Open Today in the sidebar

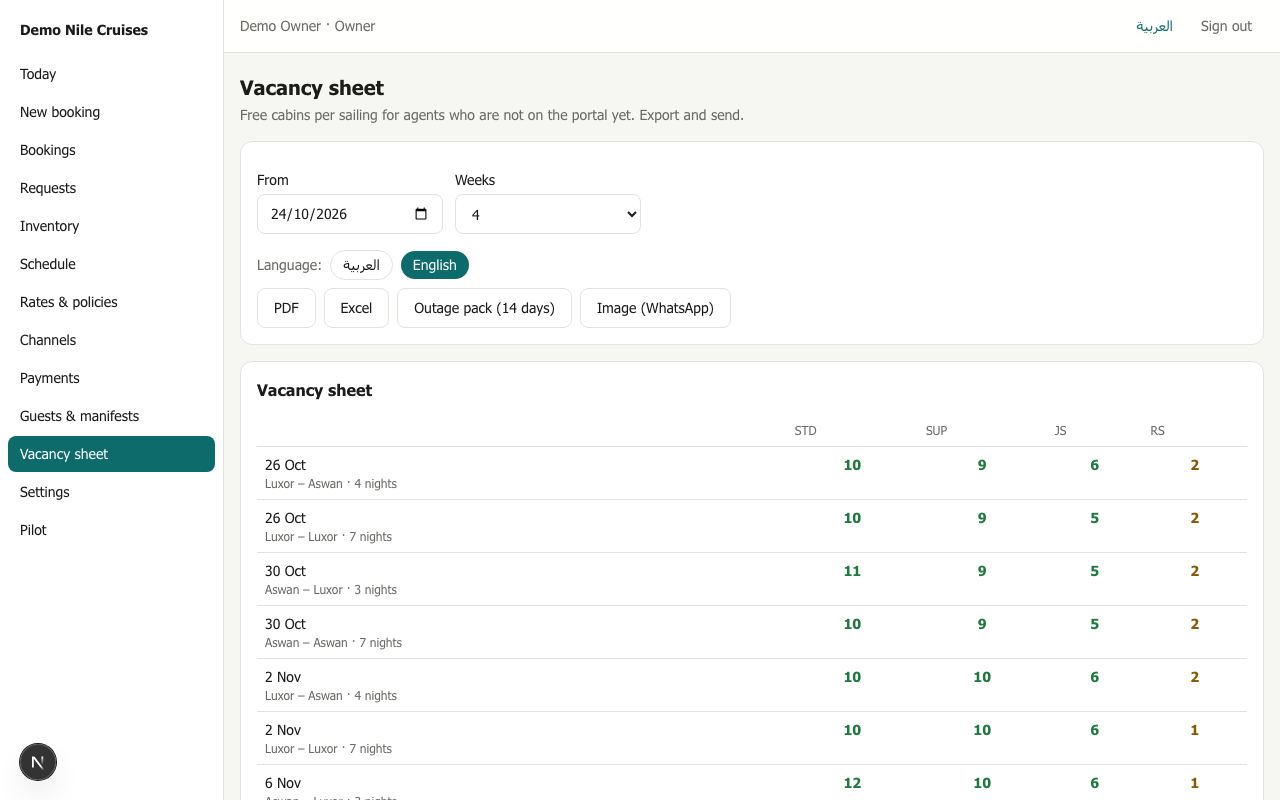tap(111, 74)
